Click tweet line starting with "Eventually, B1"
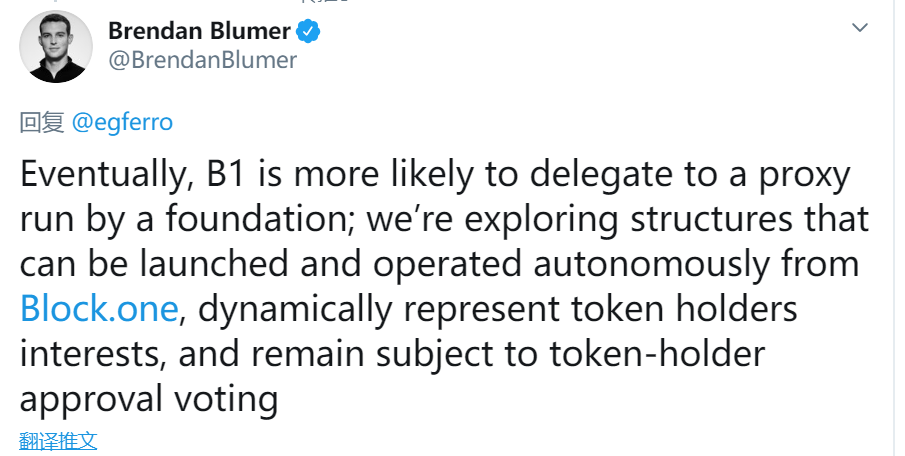The image size is (905, 456). (x=435, y=176)
